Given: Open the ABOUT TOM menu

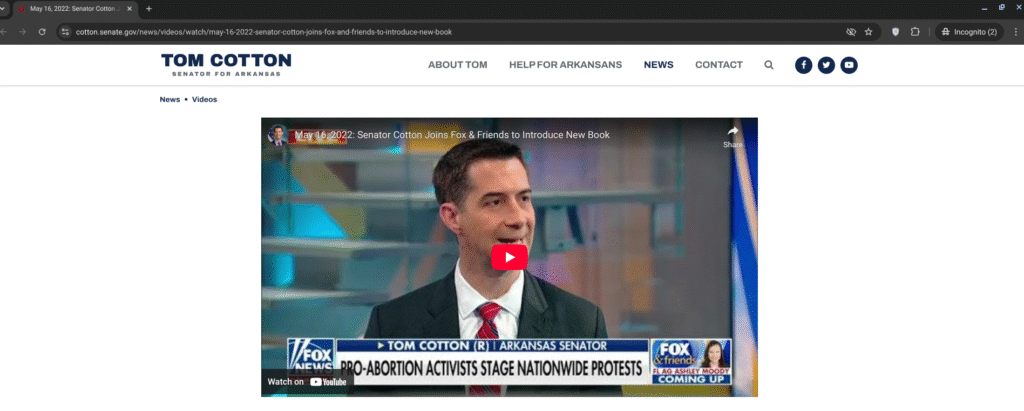Looking at the screenshot, I should click(457, 65).
